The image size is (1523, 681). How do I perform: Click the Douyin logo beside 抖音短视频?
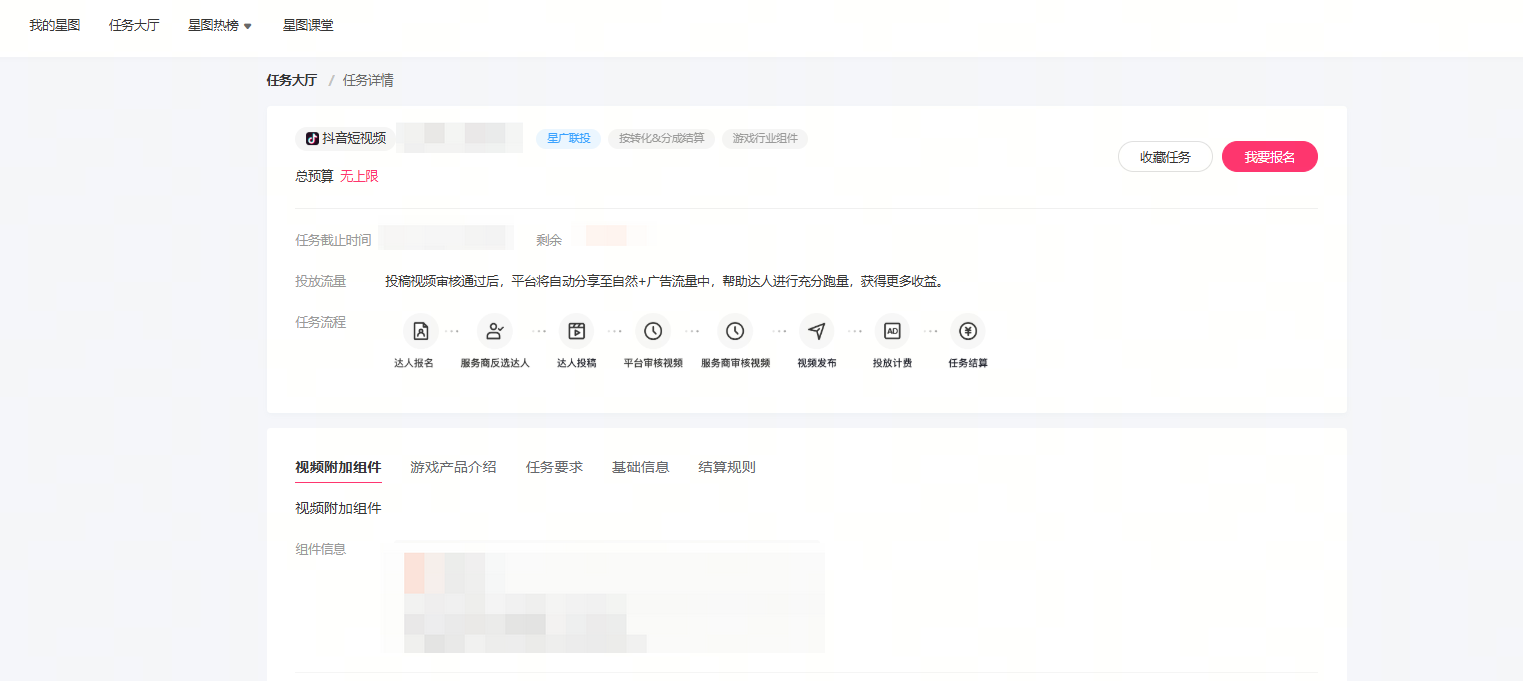point(312,139)
